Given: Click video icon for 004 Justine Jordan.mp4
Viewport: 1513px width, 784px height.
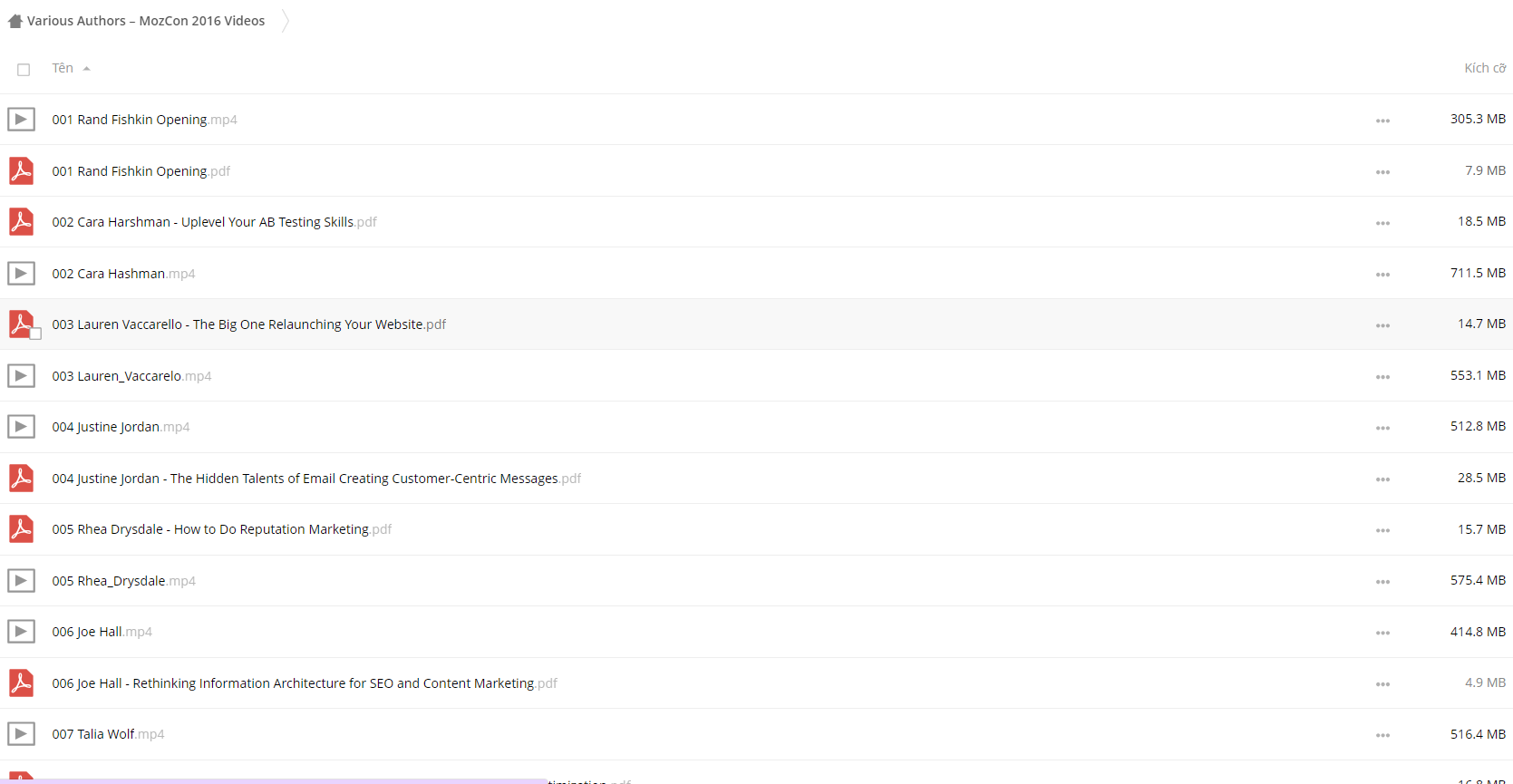Looking at the screenshot, I should tap(22, 426).
